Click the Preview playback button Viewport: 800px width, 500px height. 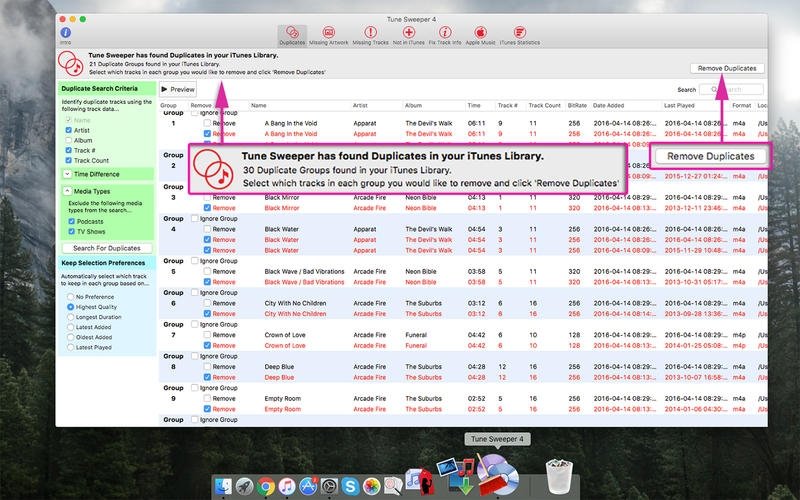(178, 89)
